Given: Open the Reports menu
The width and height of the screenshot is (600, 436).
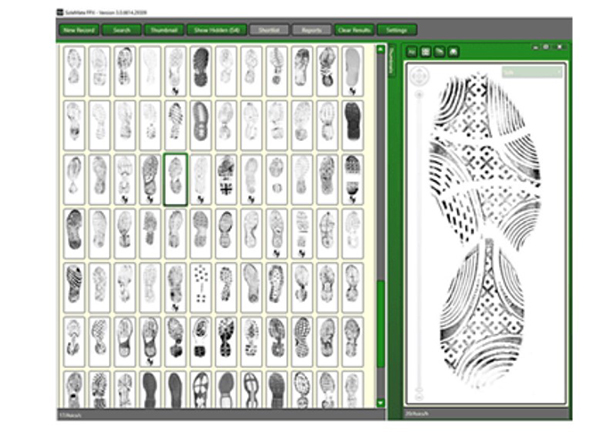Looking at the screenshot, I should coord(312,30).
